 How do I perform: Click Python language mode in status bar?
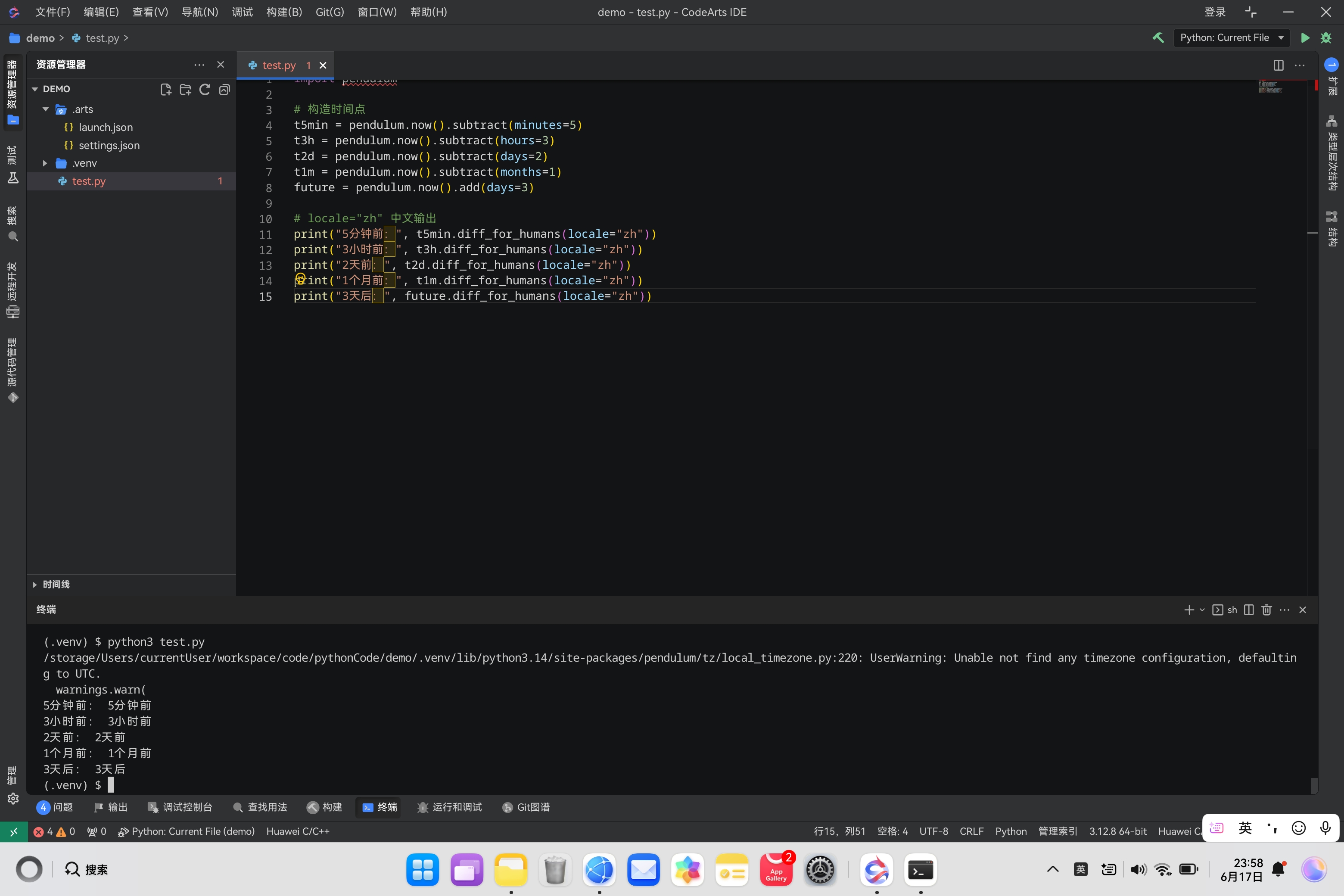pos(1011,831)
